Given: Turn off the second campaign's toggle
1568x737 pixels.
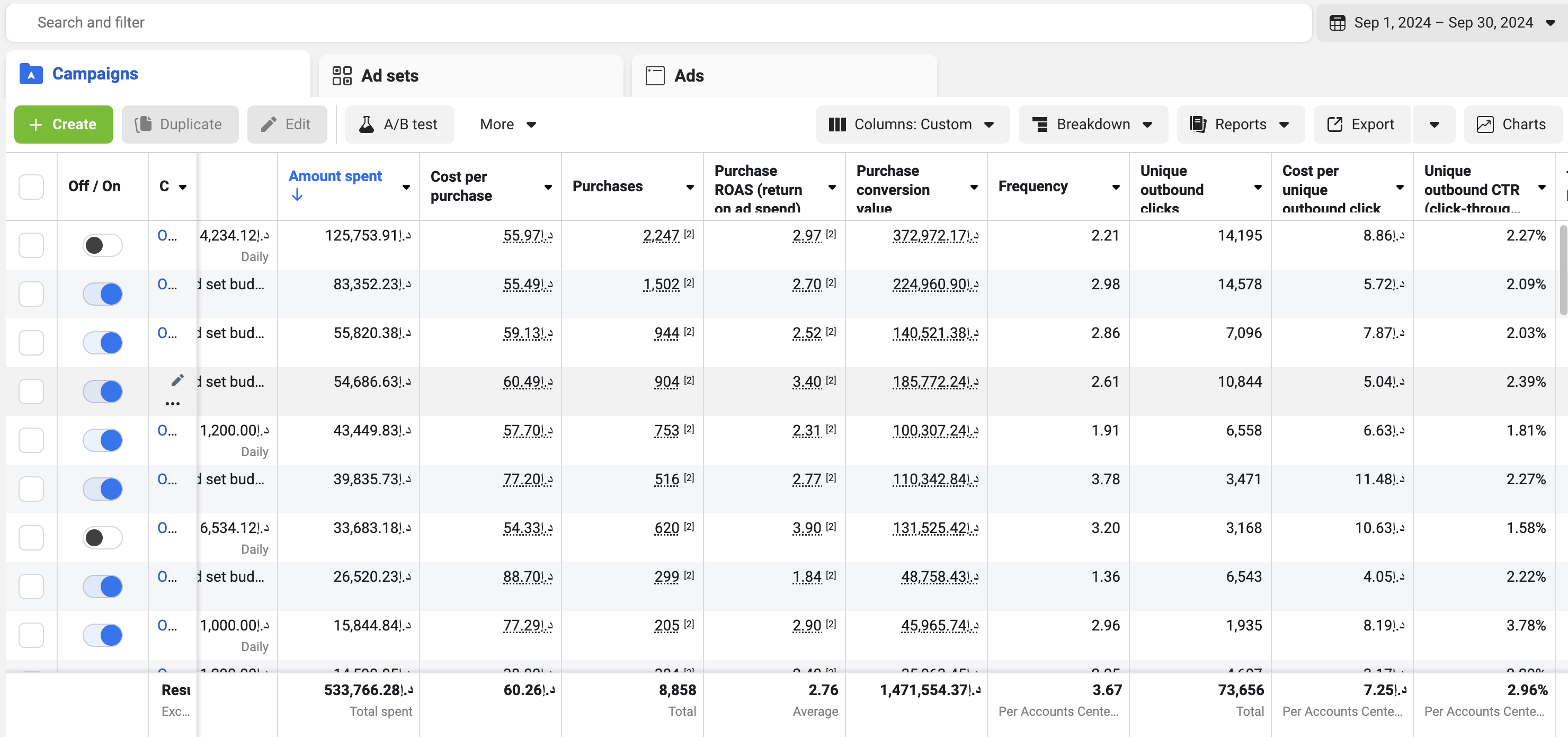Looking at the screenshot, I should tap(102, 294).
